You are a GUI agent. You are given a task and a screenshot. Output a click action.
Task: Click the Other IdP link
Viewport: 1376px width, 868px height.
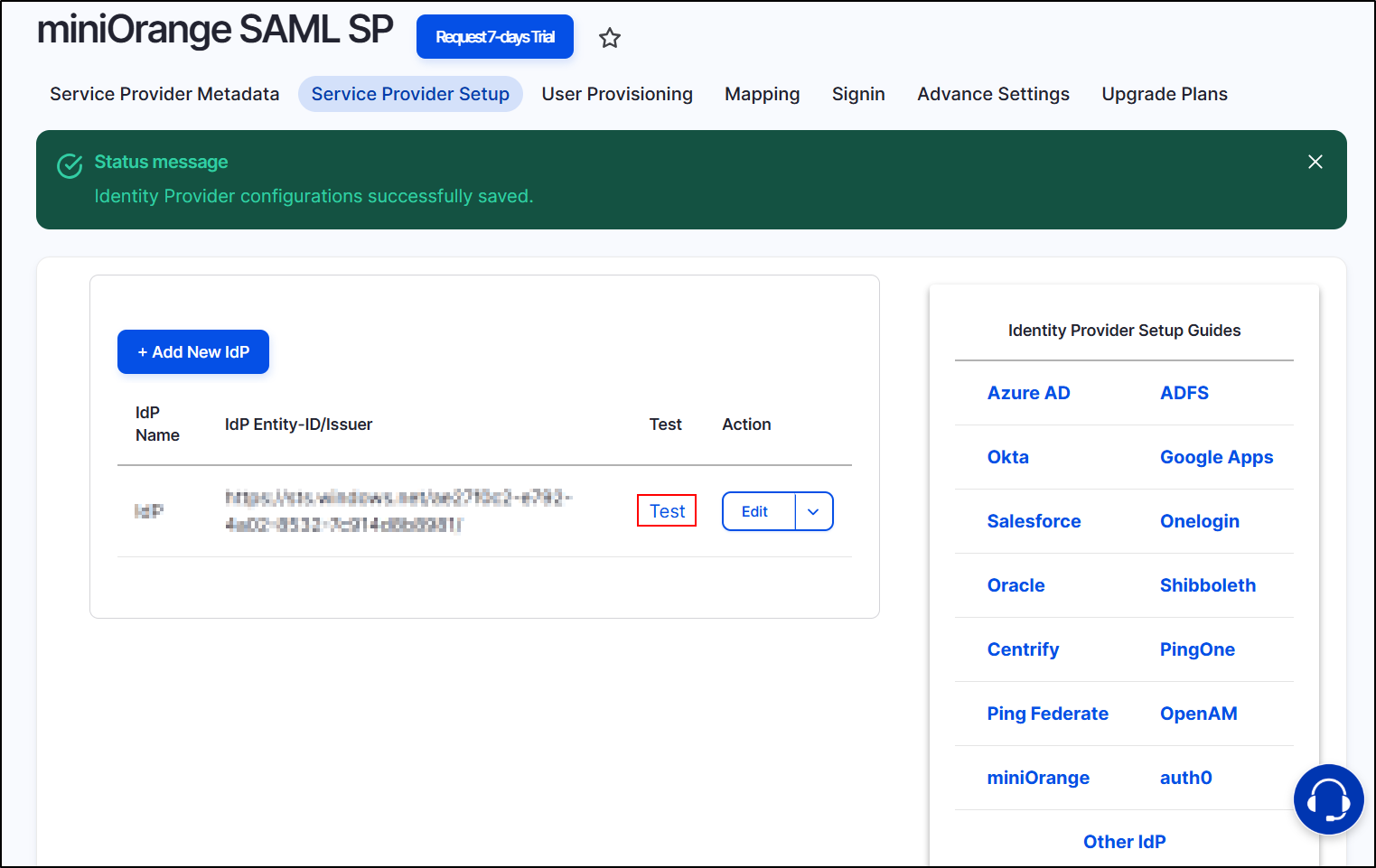coord(1124,841)
